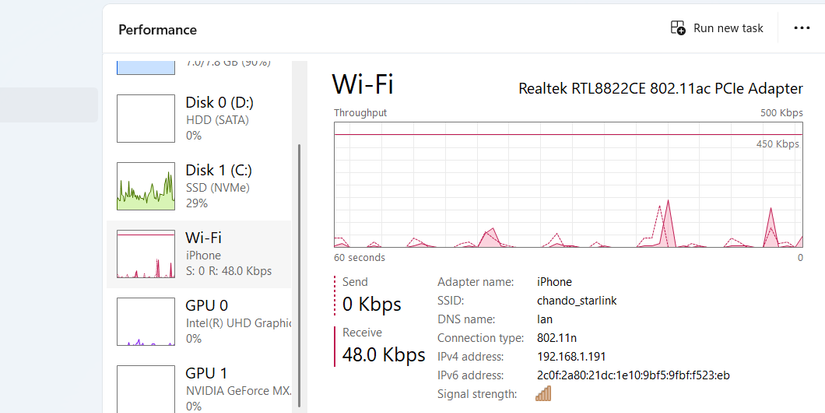The width and height of the screenshot is (825, 413).
Task: Click the Run new task icon
Action: (x=678, y=28)
